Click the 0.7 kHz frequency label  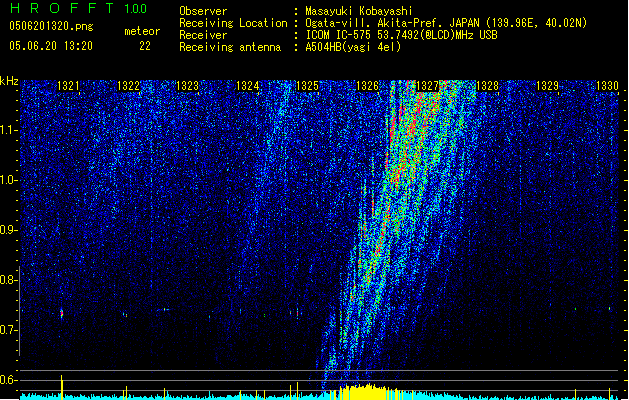coord(9,330)
